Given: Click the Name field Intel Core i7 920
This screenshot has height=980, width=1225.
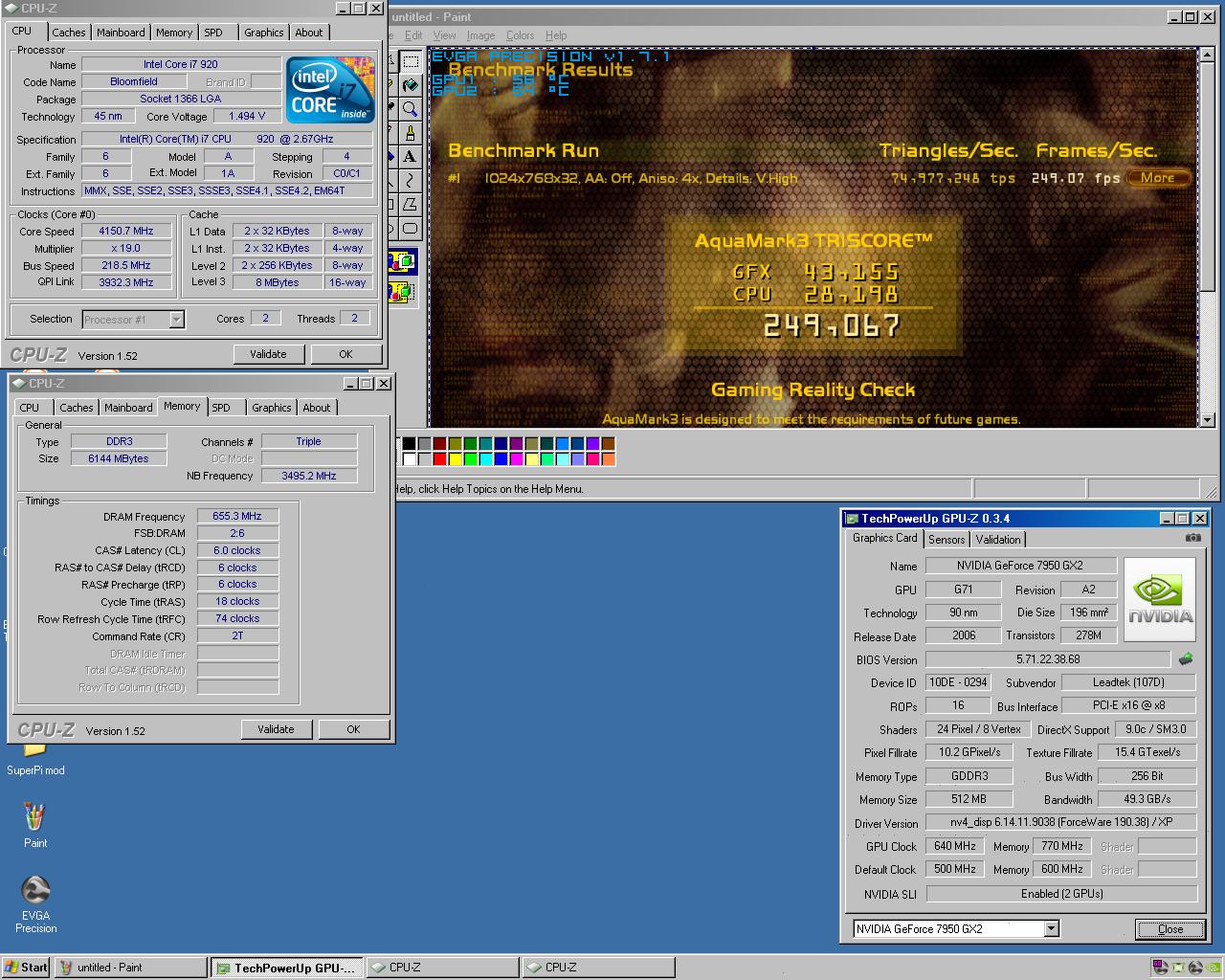Looking at the screenshot, I should click(x=181, y=64).
